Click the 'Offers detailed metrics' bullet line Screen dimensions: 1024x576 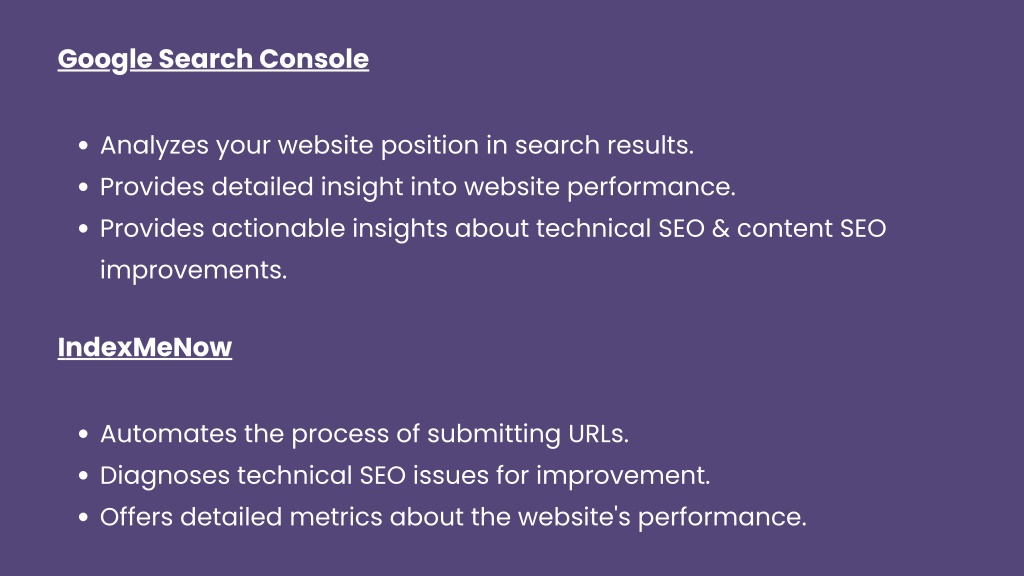tap(453, 517)
